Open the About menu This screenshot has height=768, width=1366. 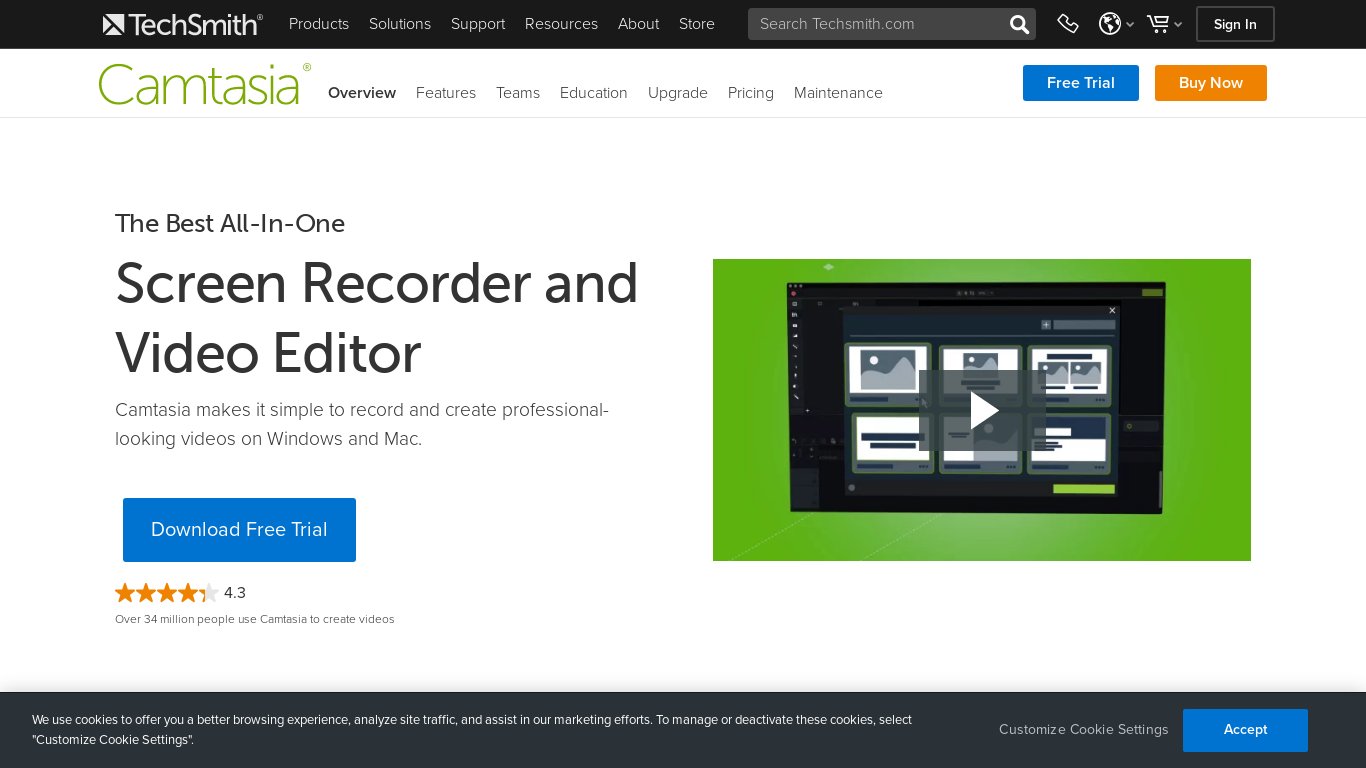[x=638, y=24]
